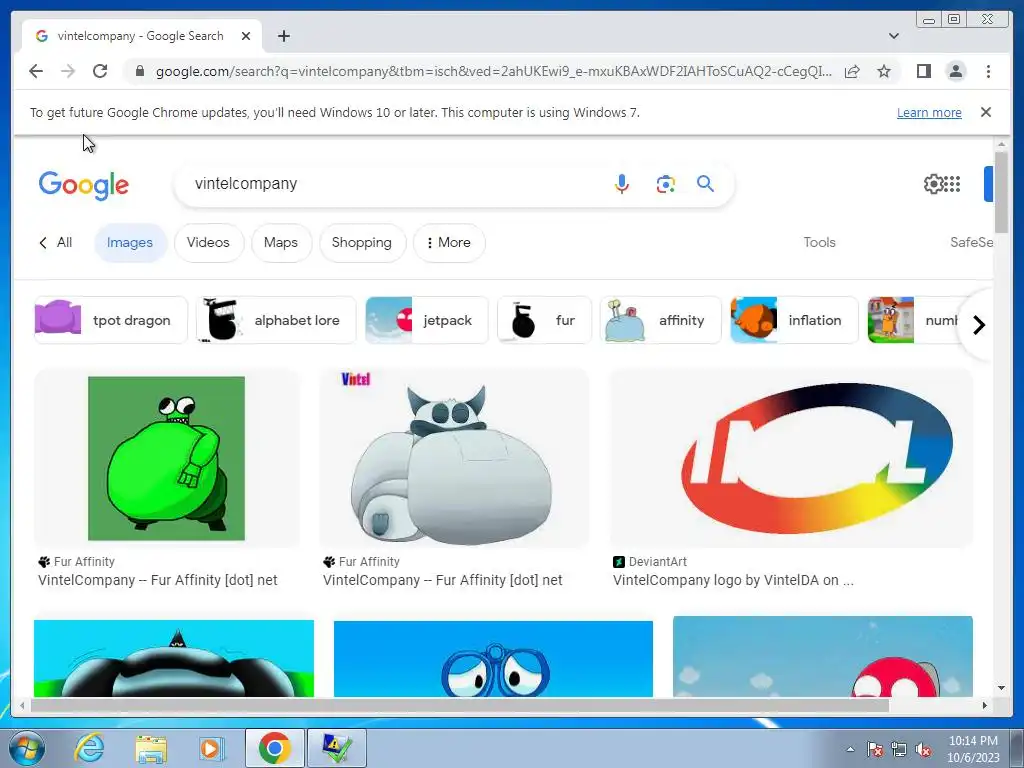Open the Tools options
Image resolution: width=1024 pixels, height=768 pixels.
click(819, 242)
